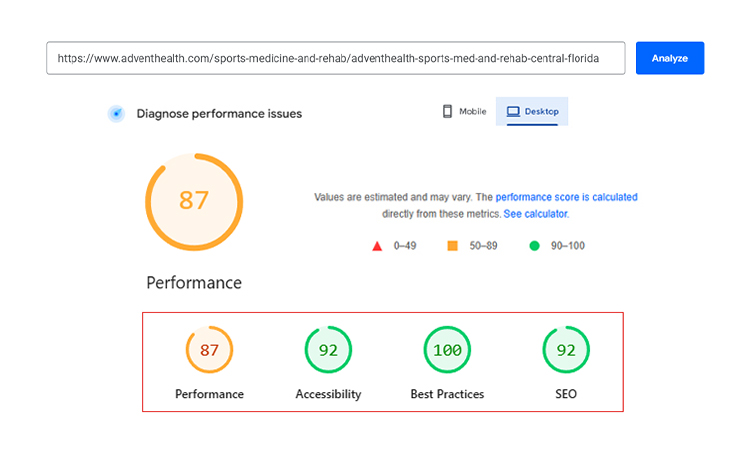The width and height of the screenshot is (750, 450).
Task: Click the red triangle 0–49 legend icon
Action: tap(377, 246)
